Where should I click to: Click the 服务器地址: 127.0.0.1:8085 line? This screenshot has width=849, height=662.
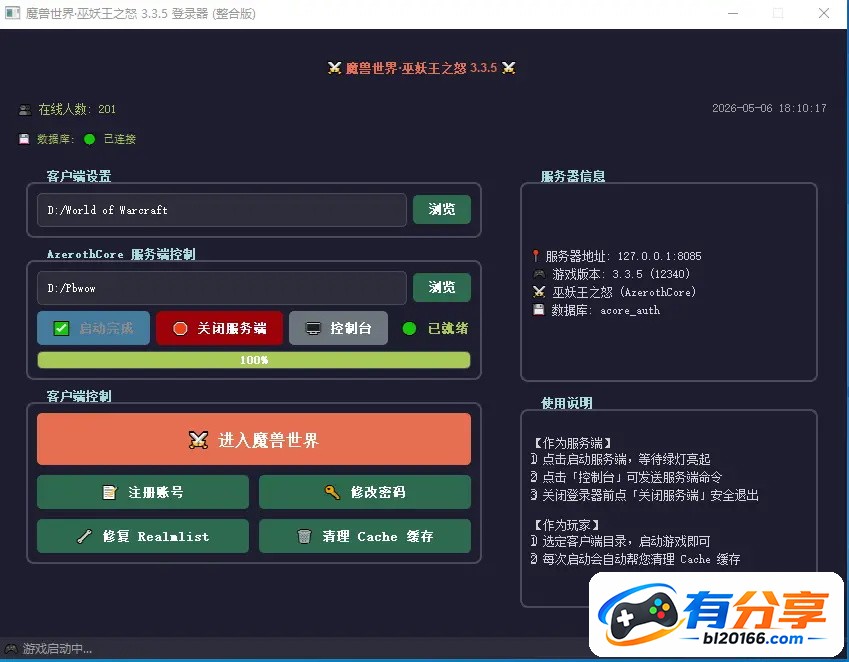coord(623,255)
